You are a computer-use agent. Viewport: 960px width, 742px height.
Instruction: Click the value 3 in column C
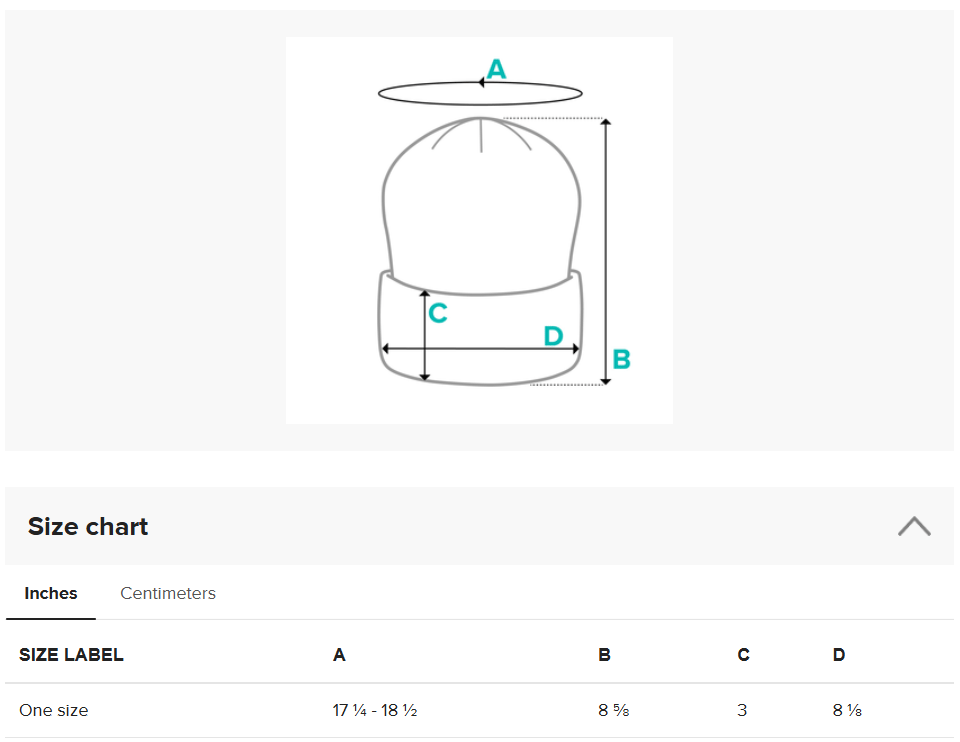[x=742, y=710]
